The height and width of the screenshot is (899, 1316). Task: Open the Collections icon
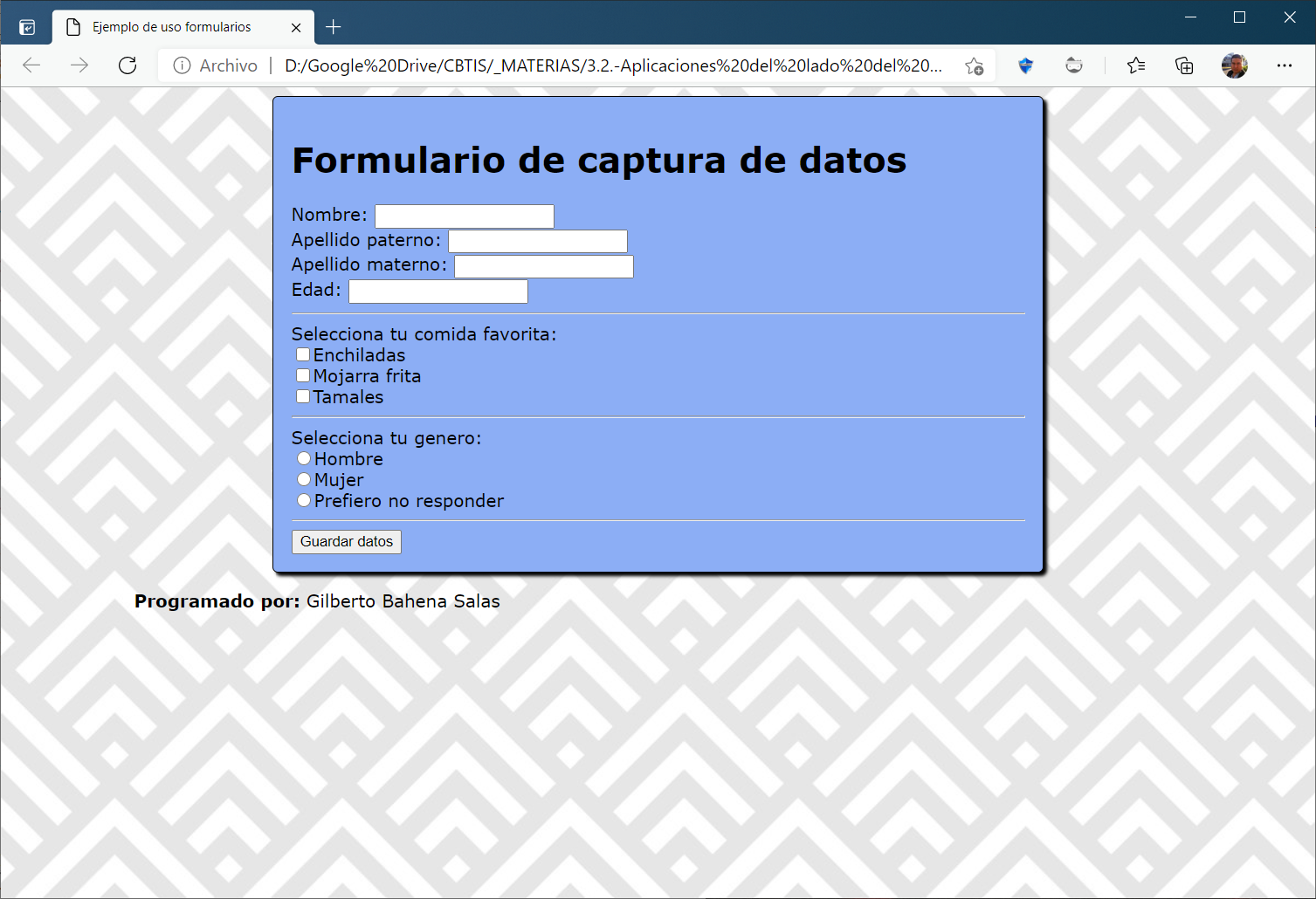[x=1184, y=65]
